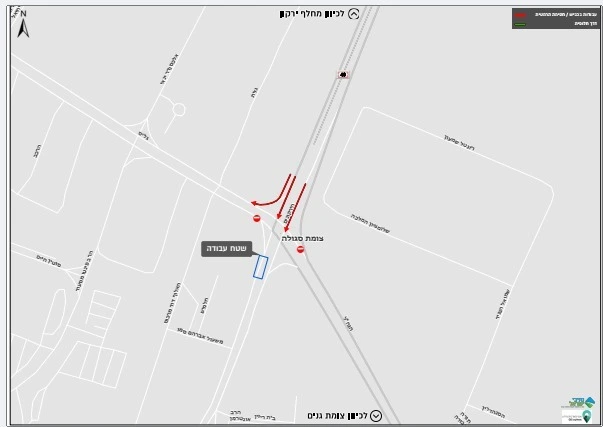The image size is (603, 427).
Task: Click the roundabout circle in the upper left area
Action: pyautogui.click(x=178, y=110)
